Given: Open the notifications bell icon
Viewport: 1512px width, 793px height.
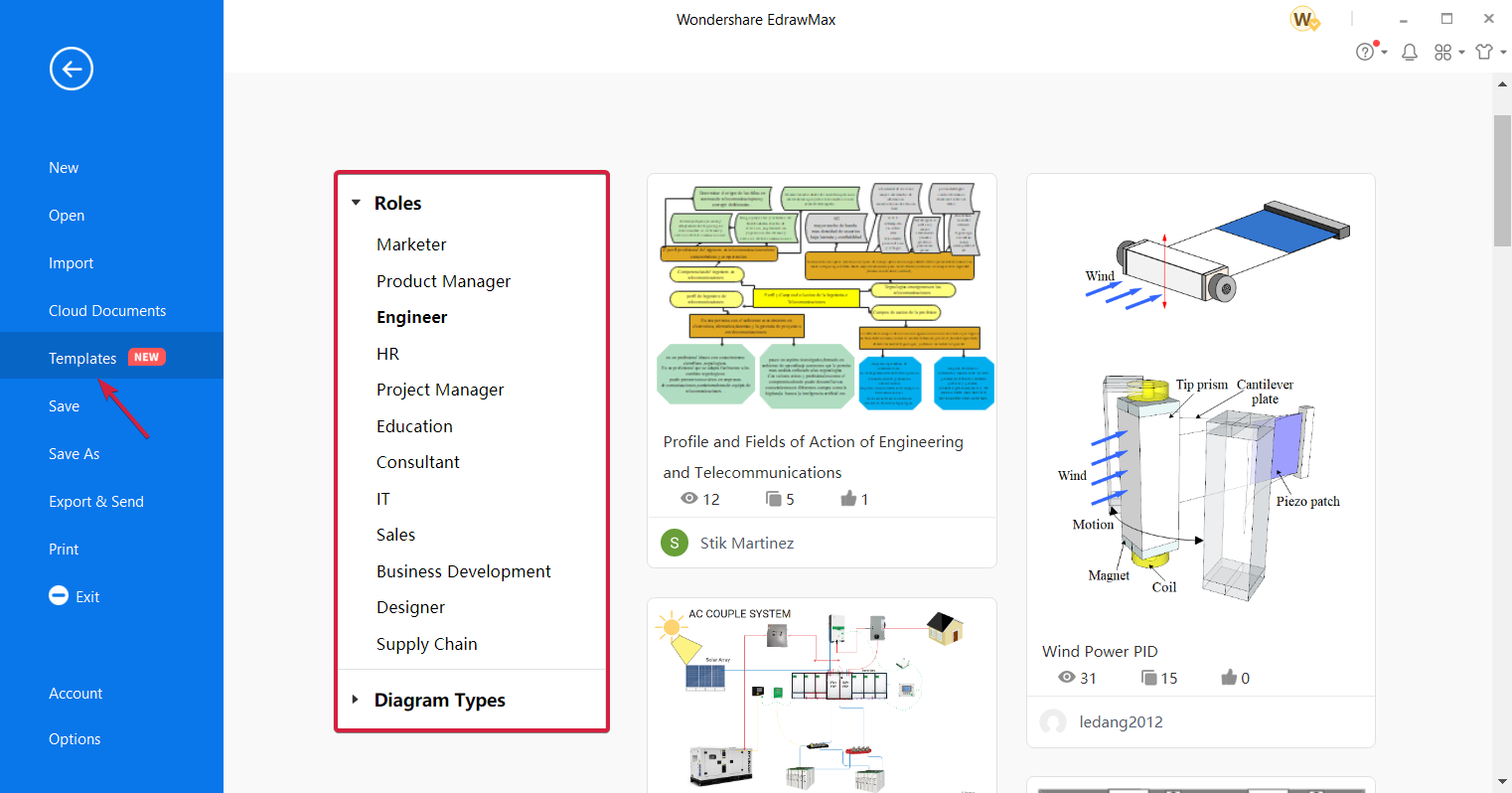Looking at the screenshot, I should (x=1409, y=52).
